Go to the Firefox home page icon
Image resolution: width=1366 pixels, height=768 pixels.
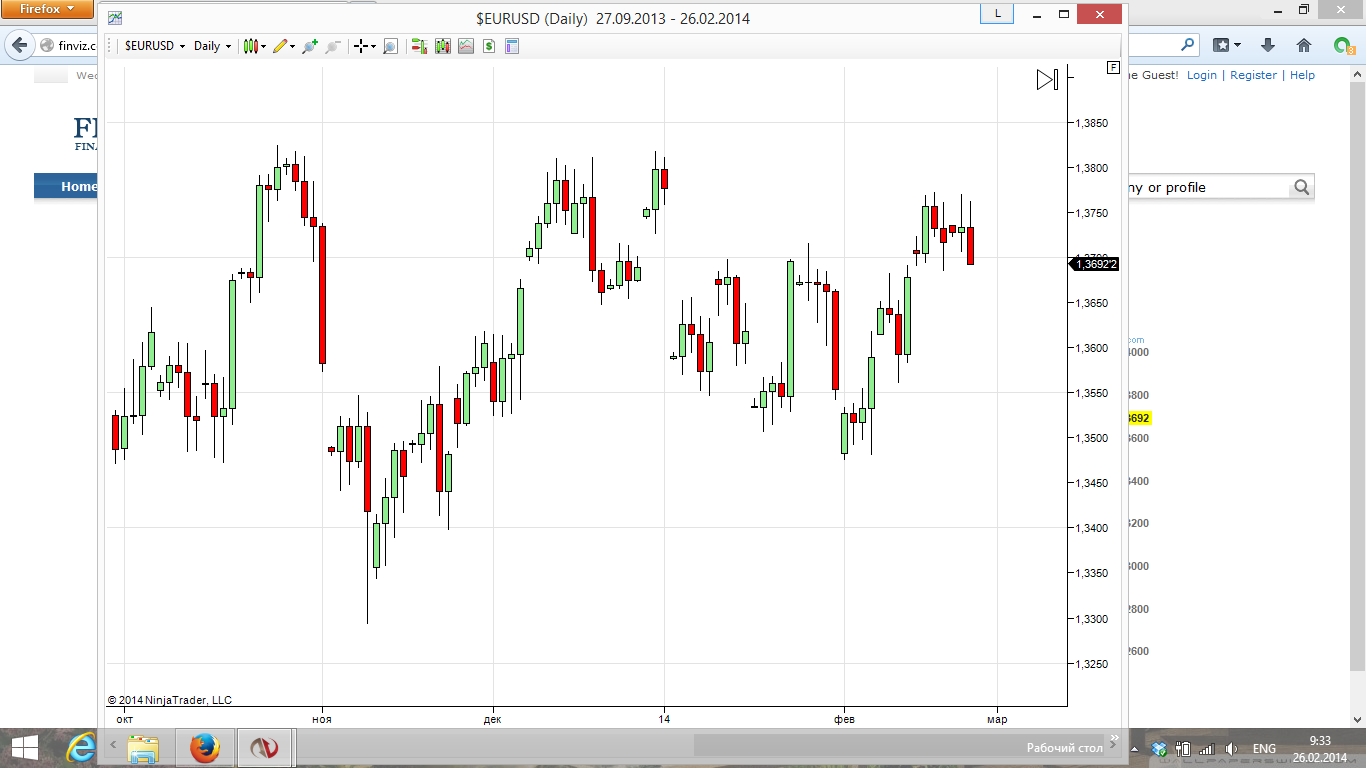[x=1303, y=45]
